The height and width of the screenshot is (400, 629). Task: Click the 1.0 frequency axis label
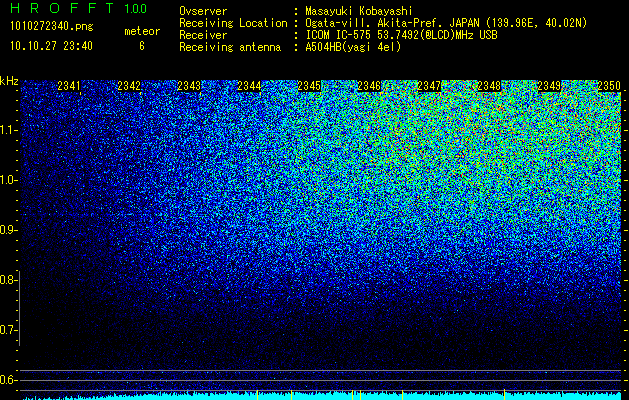pos(8,180)
